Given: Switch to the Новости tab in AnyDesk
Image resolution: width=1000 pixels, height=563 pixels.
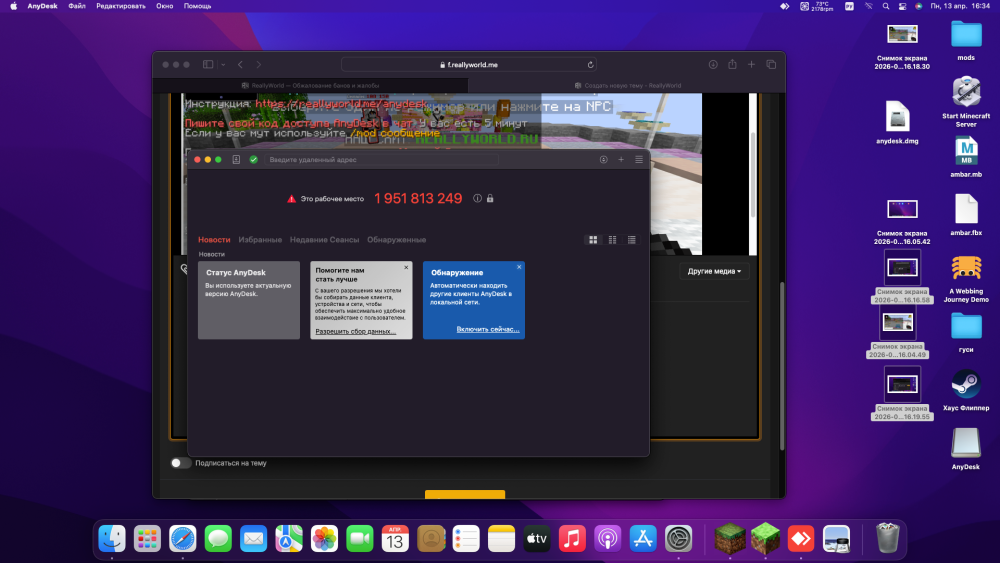Looking at the screenshot, I should [214, 240].
